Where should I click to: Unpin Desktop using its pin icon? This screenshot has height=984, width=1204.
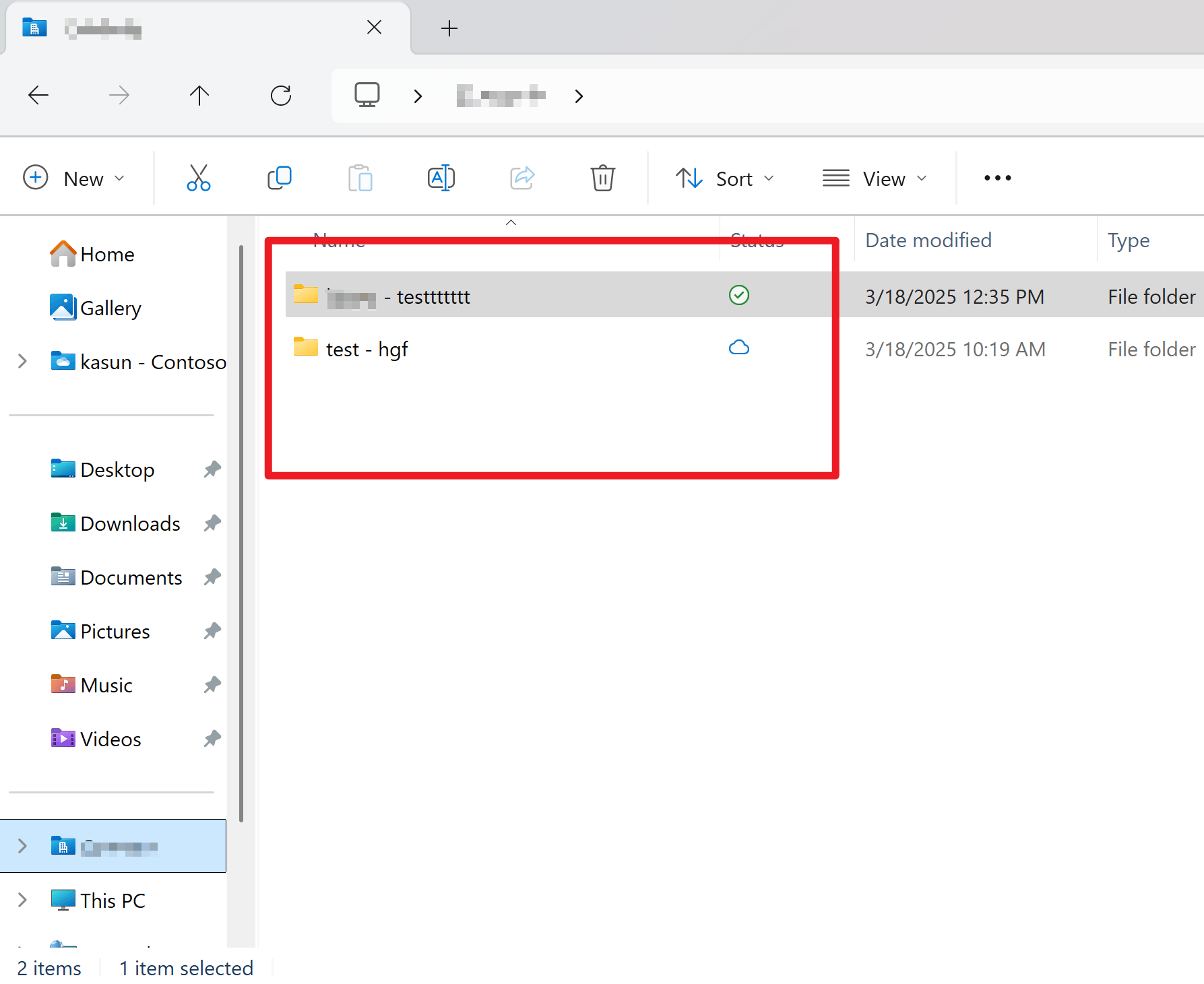tap(212, 469)
